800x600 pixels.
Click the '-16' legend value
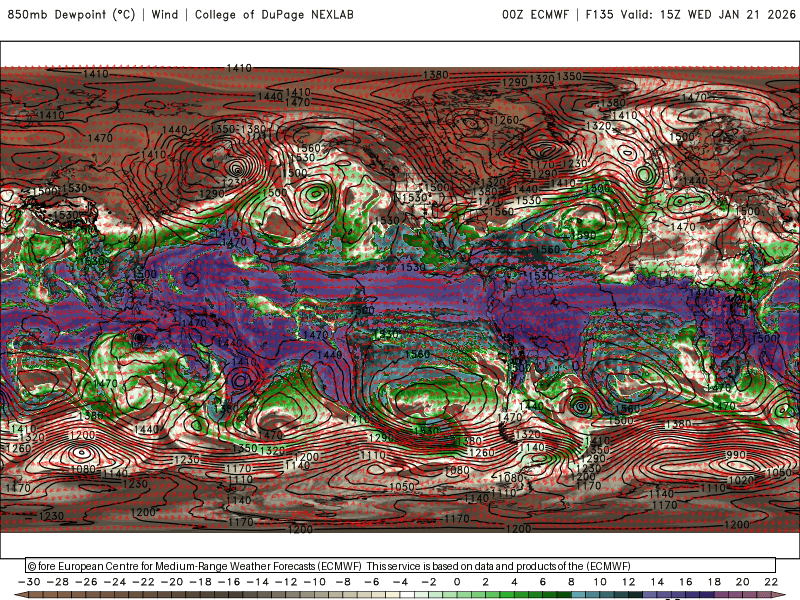[x=229, y=582]
